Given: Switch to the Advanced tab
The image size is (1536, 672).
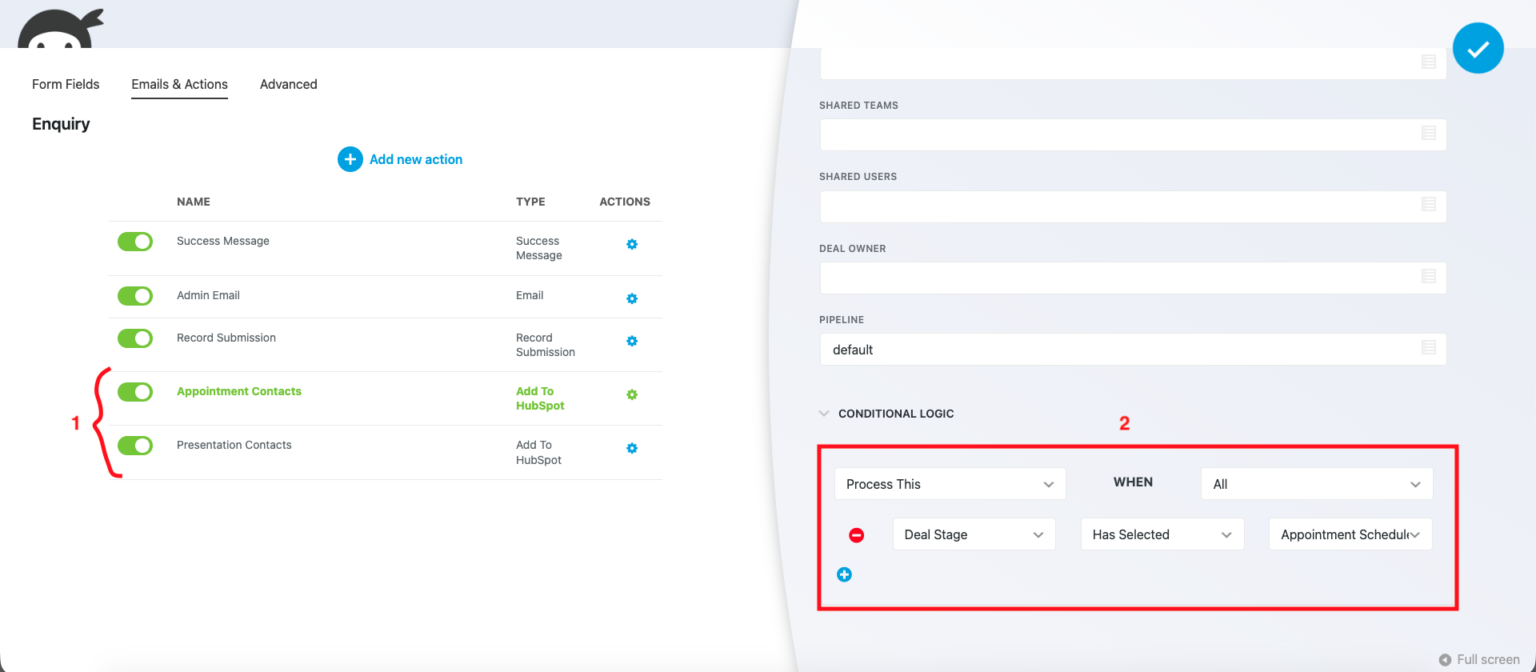Looking at the screenshot, I should 289,84.
